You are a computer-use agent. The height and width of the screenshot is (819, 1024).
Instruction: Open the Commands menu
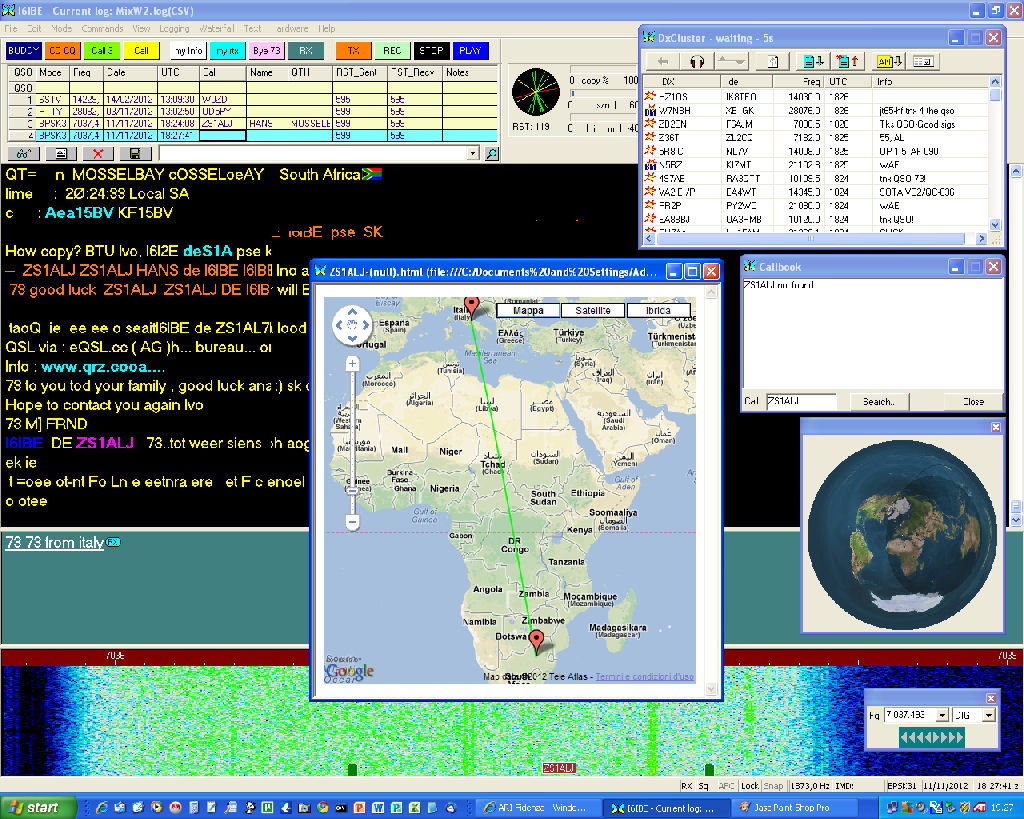(103, 29)
